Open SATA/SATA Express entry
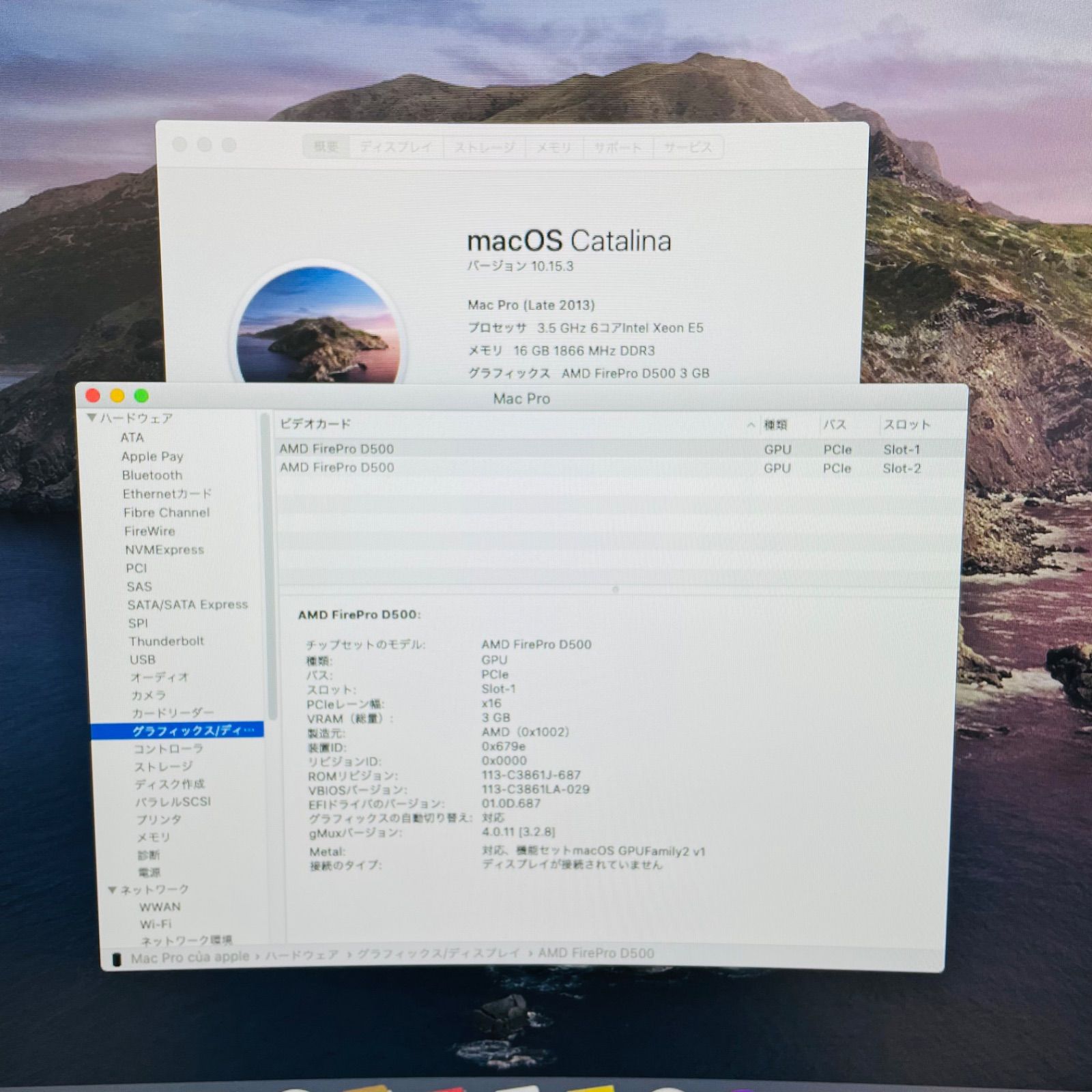The height and width of the screenshot is (1092, 1092). click(188, 605)
